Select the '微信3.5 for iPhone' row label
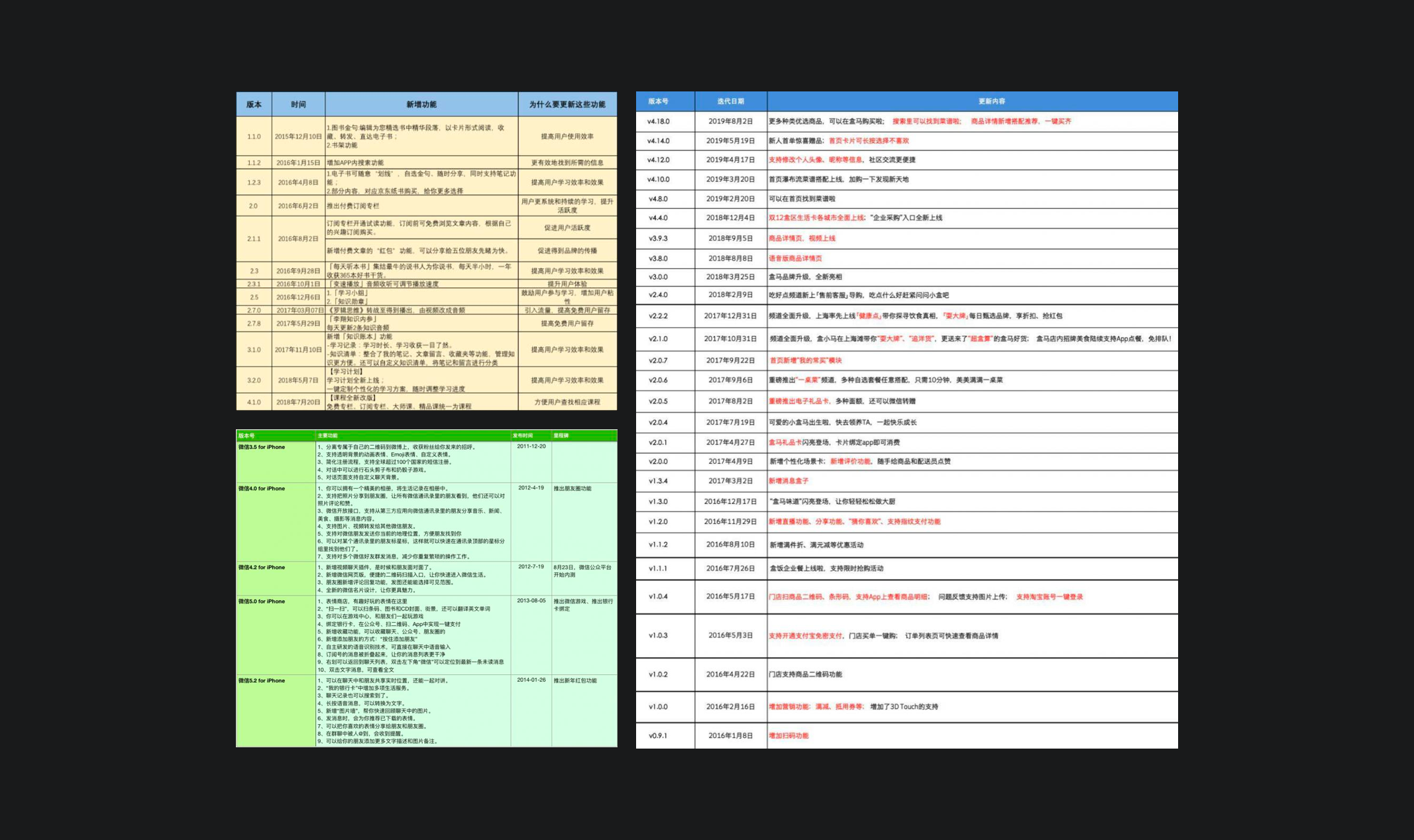Screen dimensions: 1414x840 262,447
